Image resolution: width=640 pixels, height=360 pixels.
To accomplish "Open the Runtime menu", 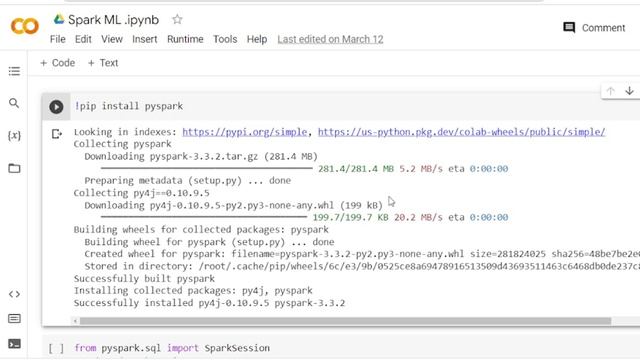I will [x=185, y=39].
